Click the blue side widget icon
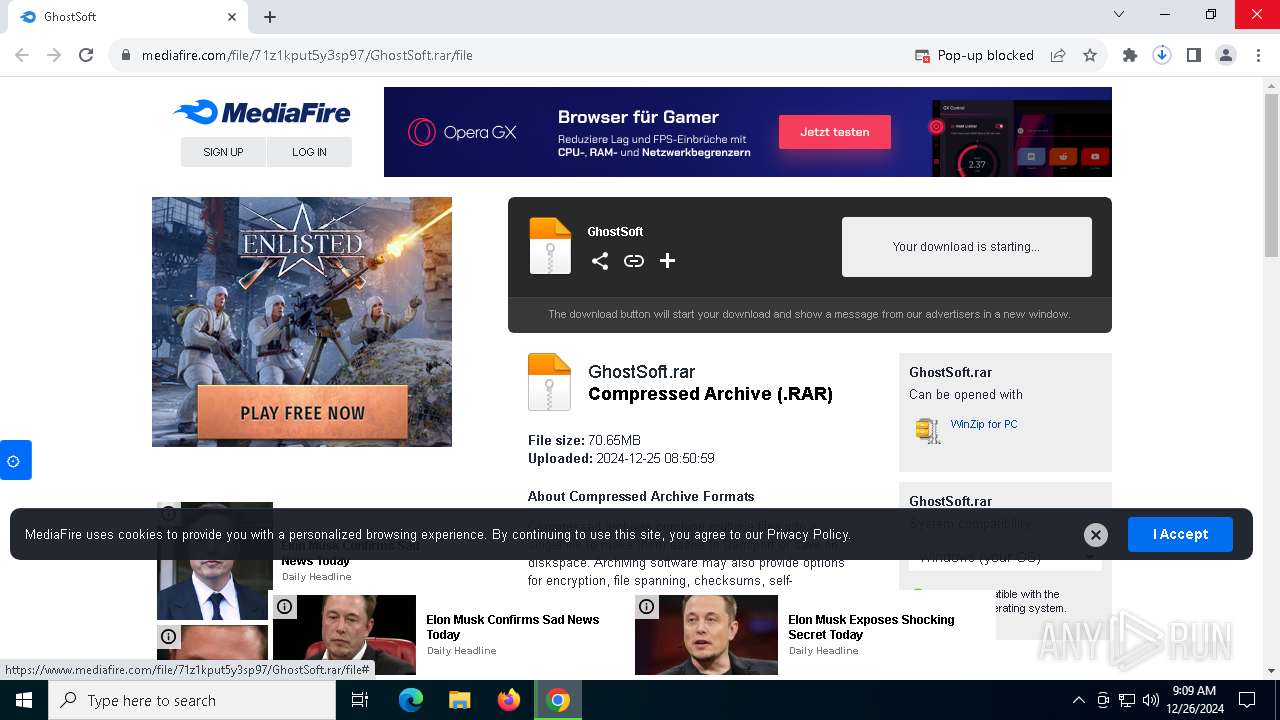Viewport: 1280px width, 720px height. (14, 460)
